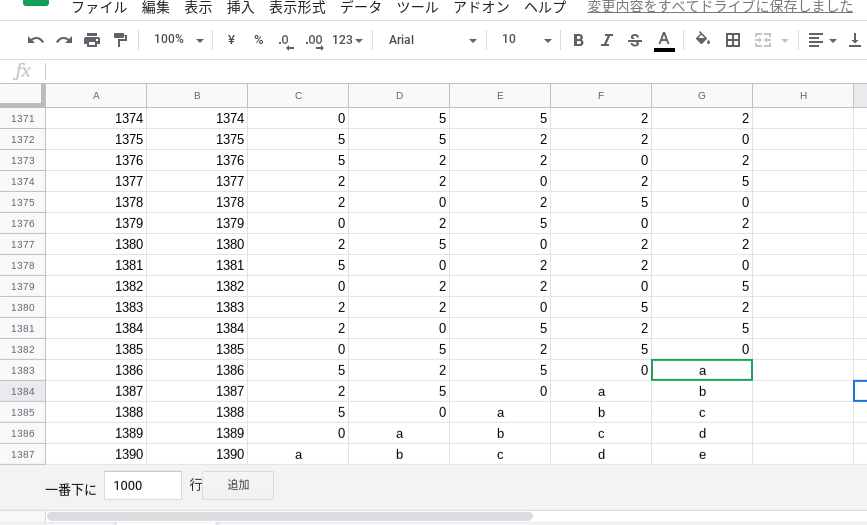Expand the merge cells options arrow
Image resolution: width=867 pixels, height=525 pixels.
pyautogui.click(x=784, y=40)
